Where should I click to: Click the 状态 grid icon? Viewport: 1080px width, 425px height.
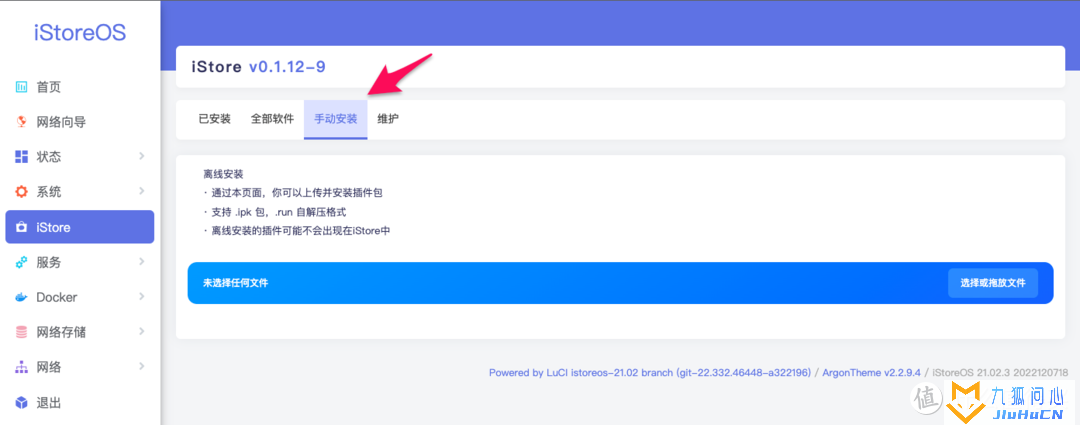click(21, 156)
